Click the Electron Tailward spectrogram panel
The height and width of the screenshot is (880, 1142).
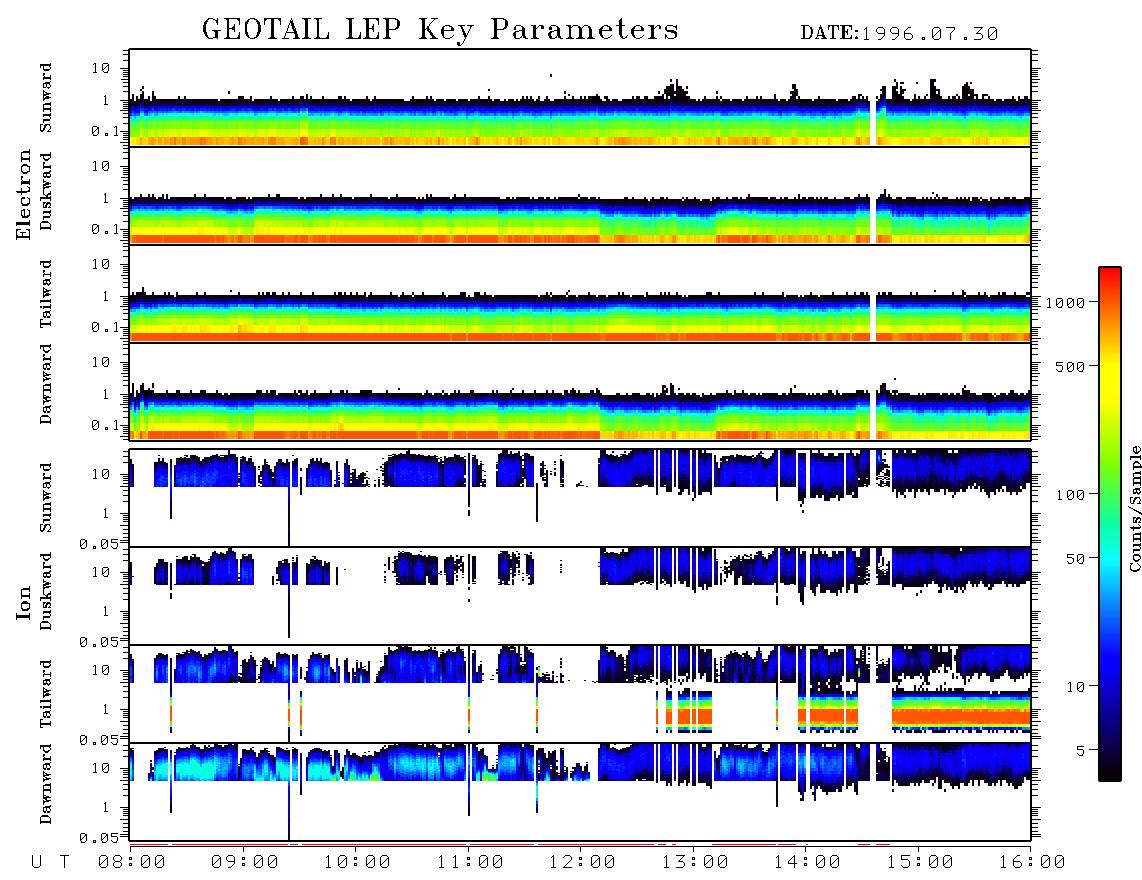[580, 294]
